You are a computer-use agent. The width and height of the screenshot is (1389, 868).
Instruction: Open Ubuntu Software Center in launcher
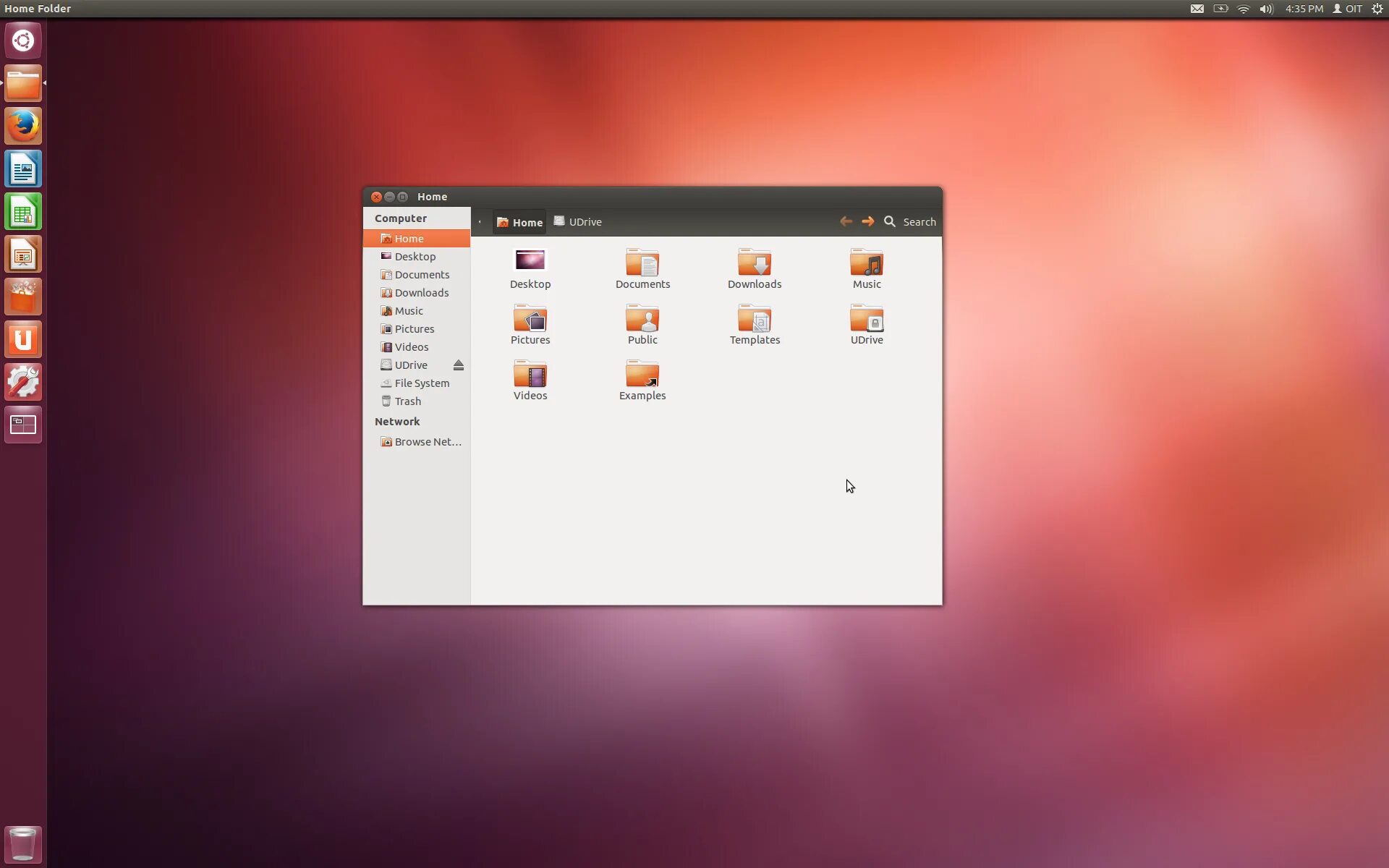pyautogui.click(x=23, y=297)
